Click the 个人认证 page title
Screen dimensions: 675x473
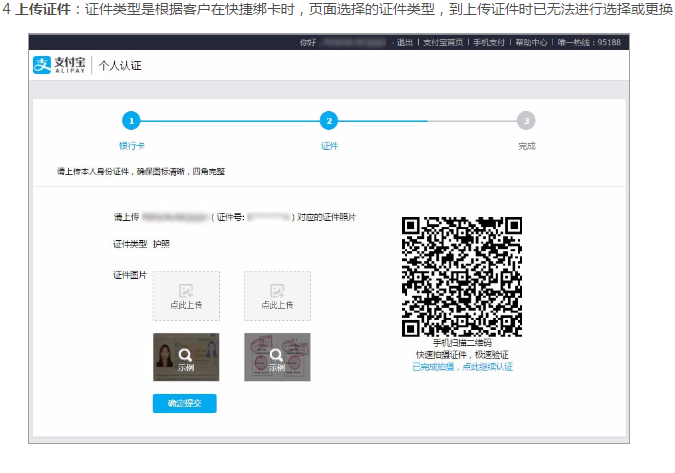click(x=119, y=66)
